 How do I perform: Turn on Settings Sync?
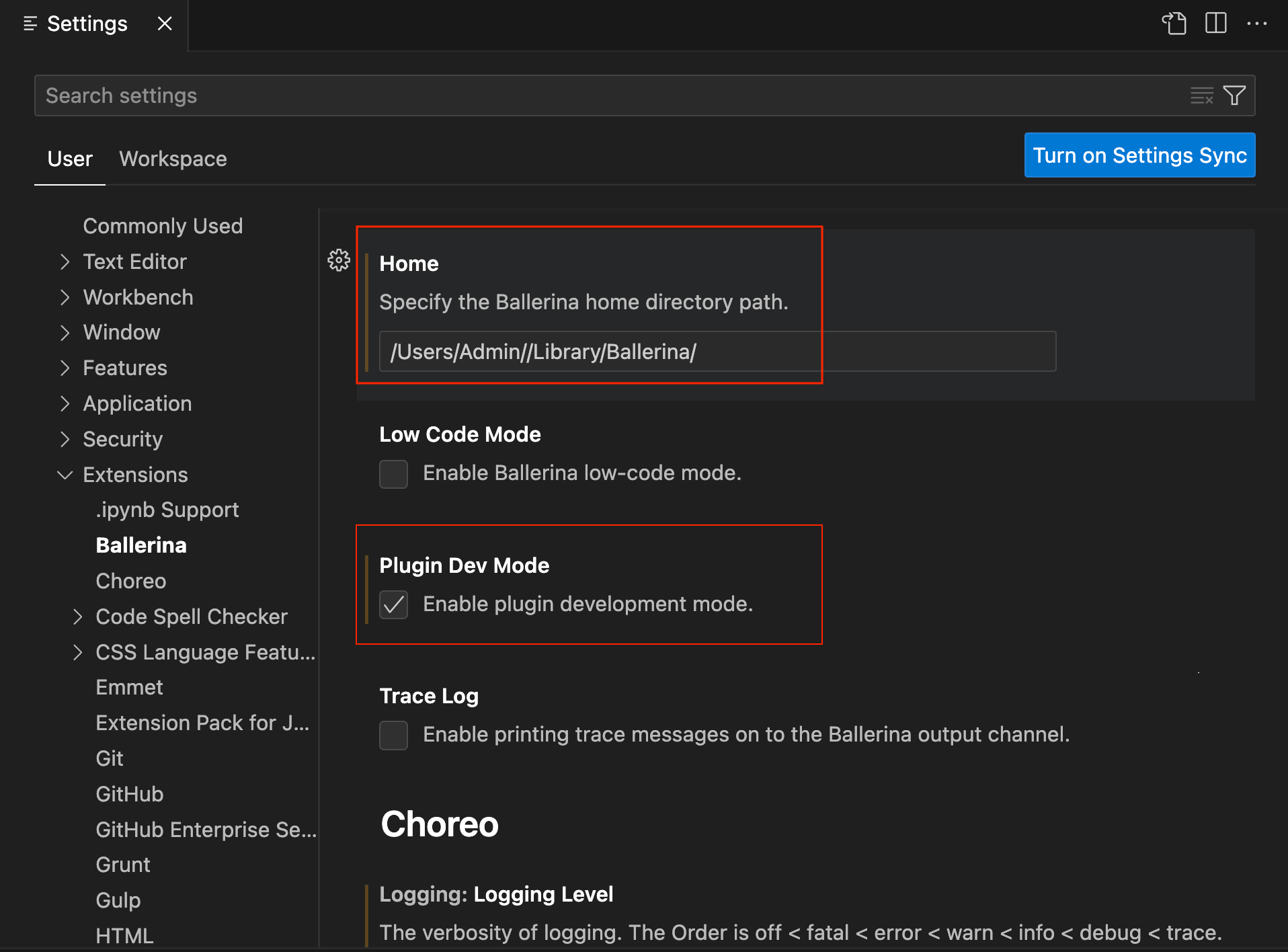(x=1139, y=155)
